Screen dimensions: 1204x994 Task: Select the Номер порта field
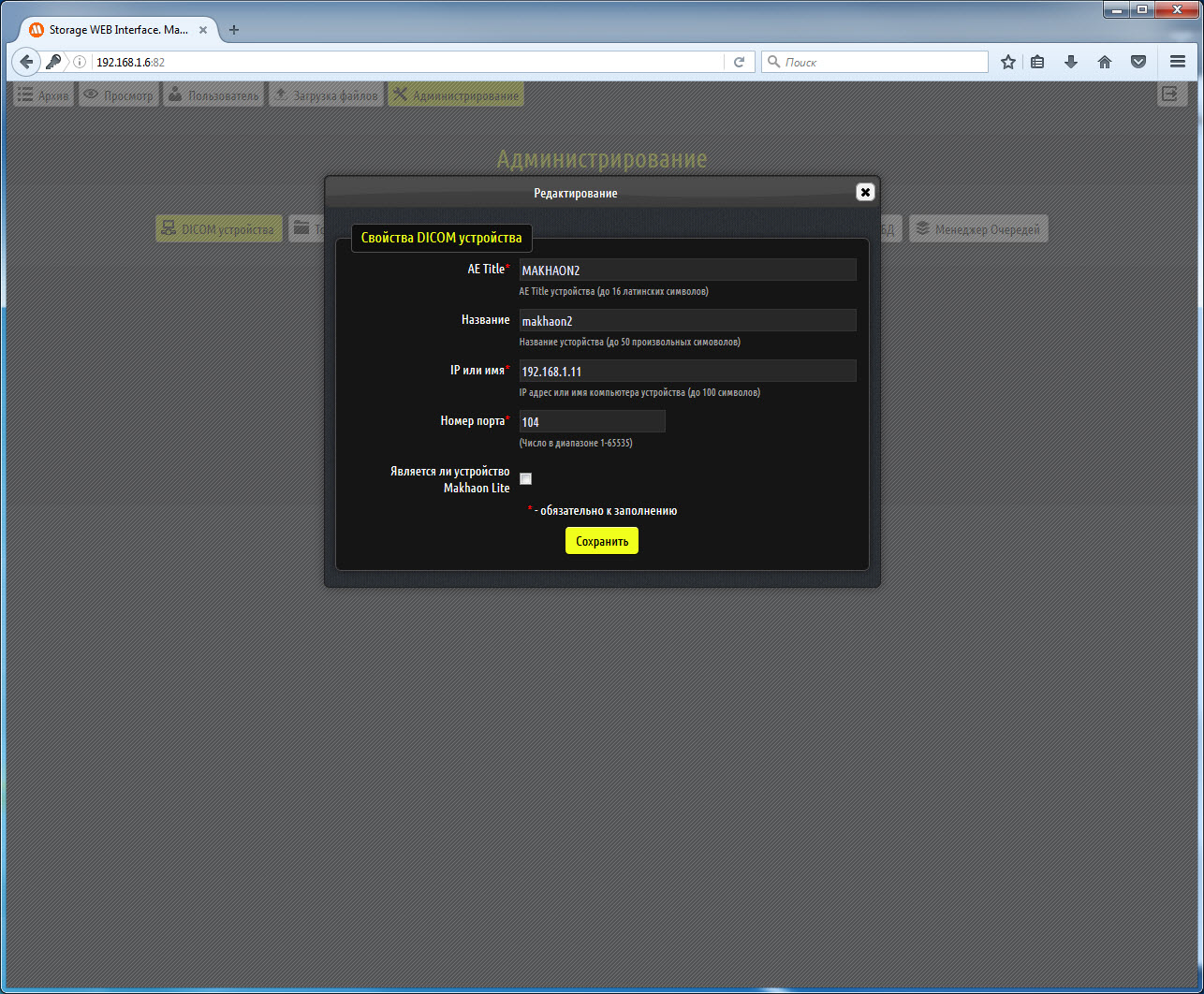[x=592, y=421]
